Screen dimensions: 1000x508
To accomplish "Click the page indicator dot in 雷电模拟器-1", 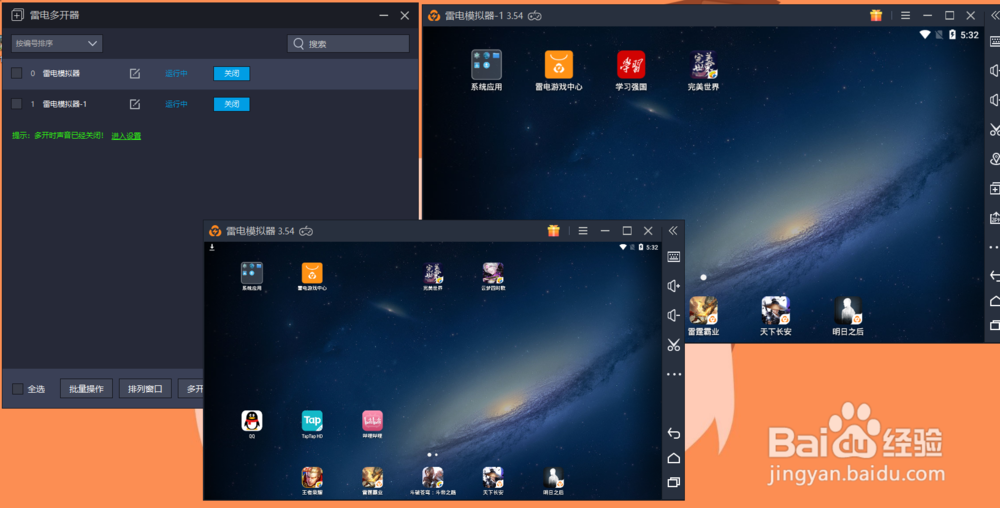I will pos(703,277).
